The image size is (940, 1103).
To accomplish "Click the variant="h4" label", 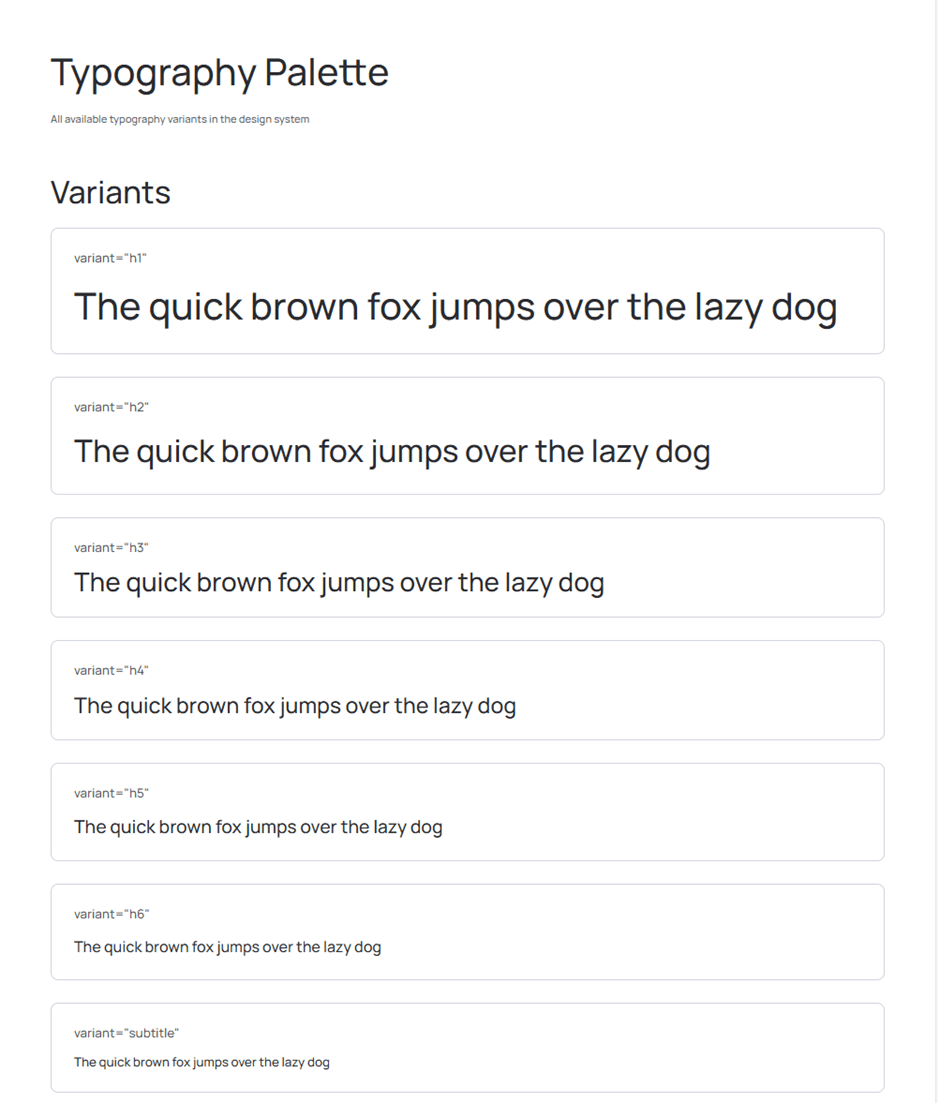I will pos(111,670).
